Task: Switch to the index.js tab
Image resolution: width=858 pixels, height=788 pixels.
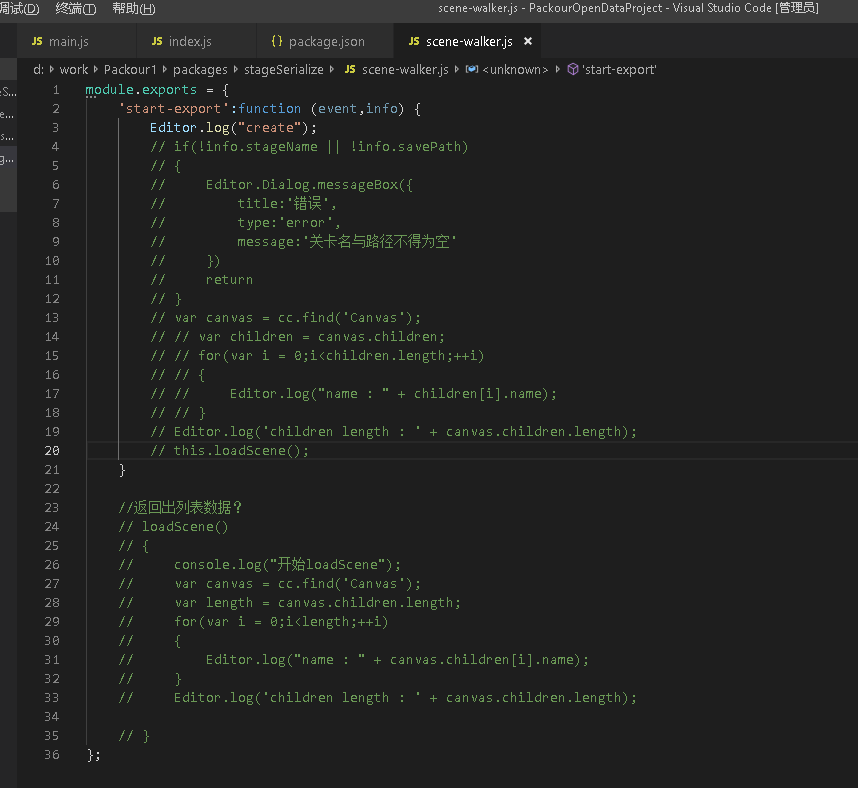Action: [190, 42]
